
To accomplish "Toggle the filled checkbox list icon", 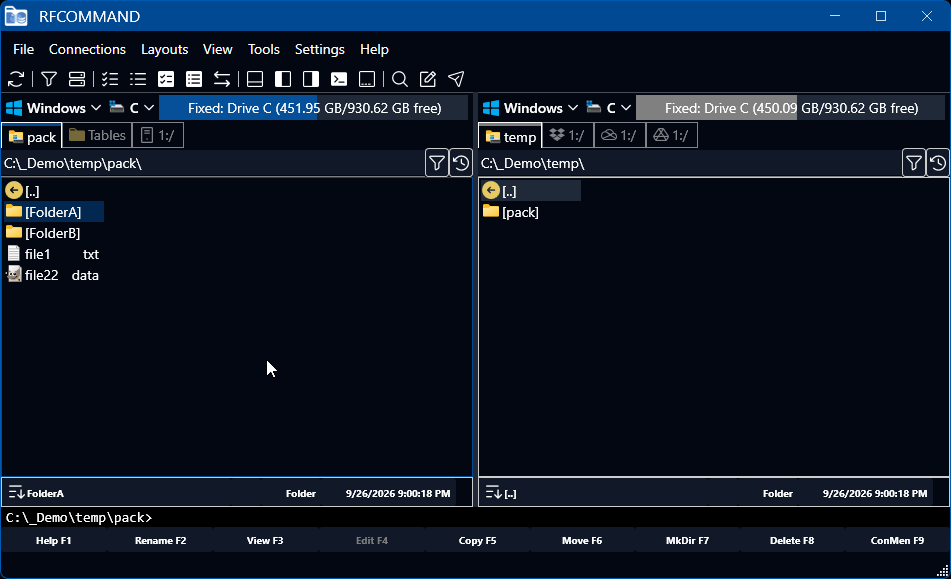I will (x=166, y=79).
